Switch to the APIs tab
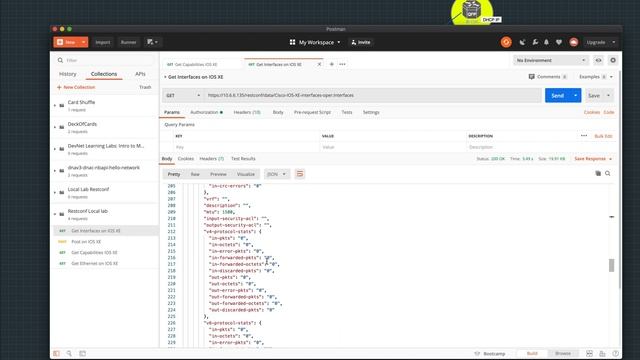The image size is (640, 360). [140, 74]
